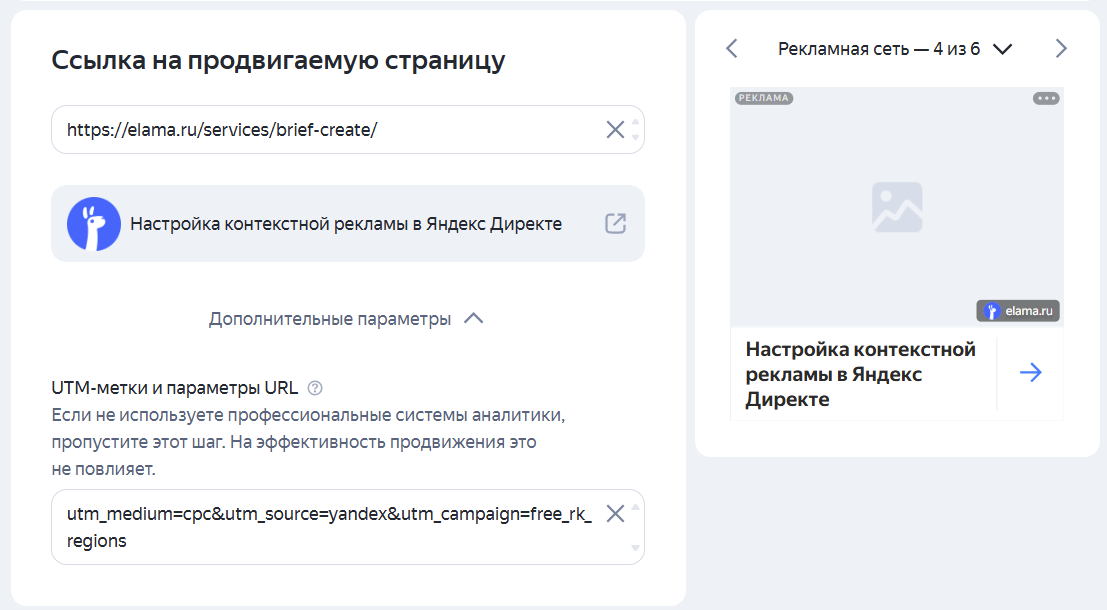Go to the previous ad preview

pos(732,49)
